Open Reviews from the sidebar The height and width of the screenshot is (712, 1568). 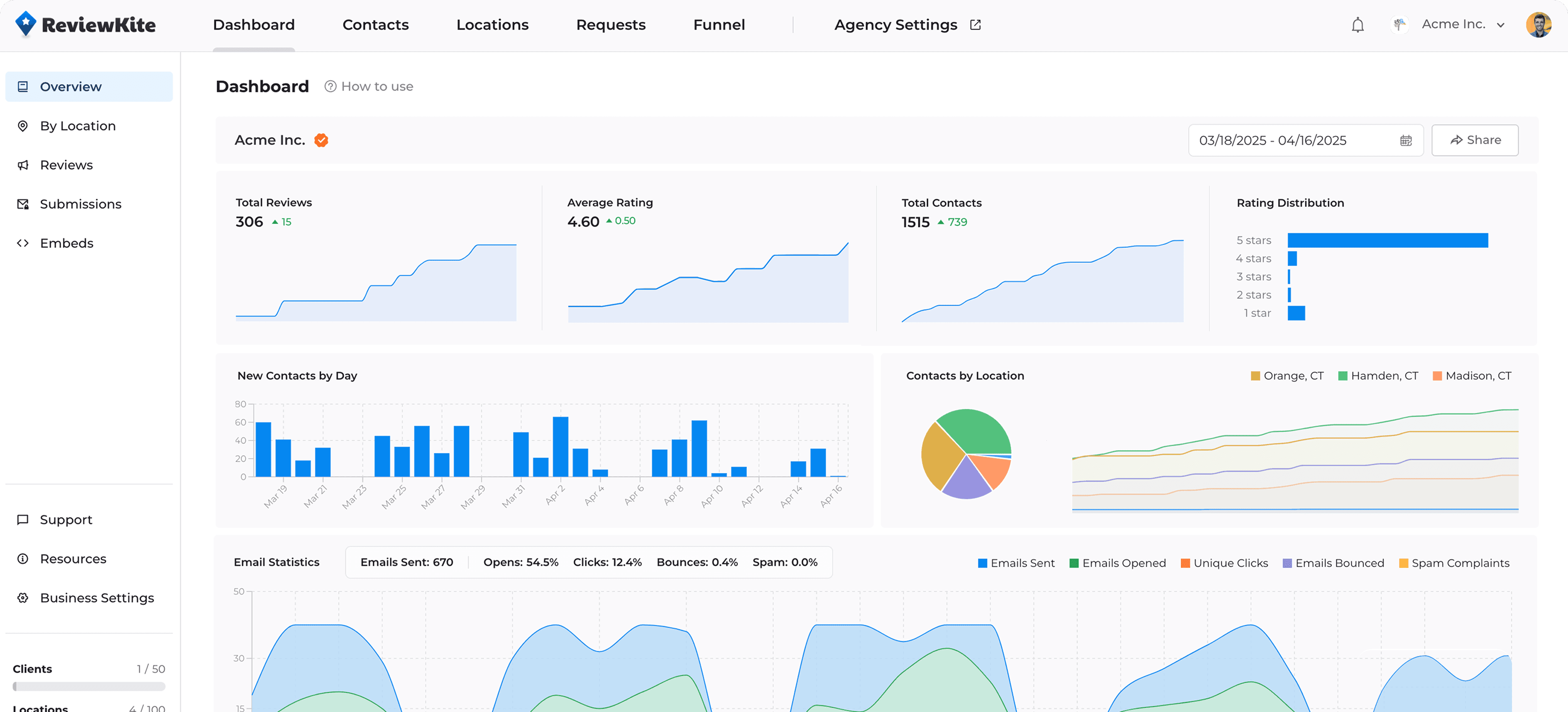coord(66,164)
